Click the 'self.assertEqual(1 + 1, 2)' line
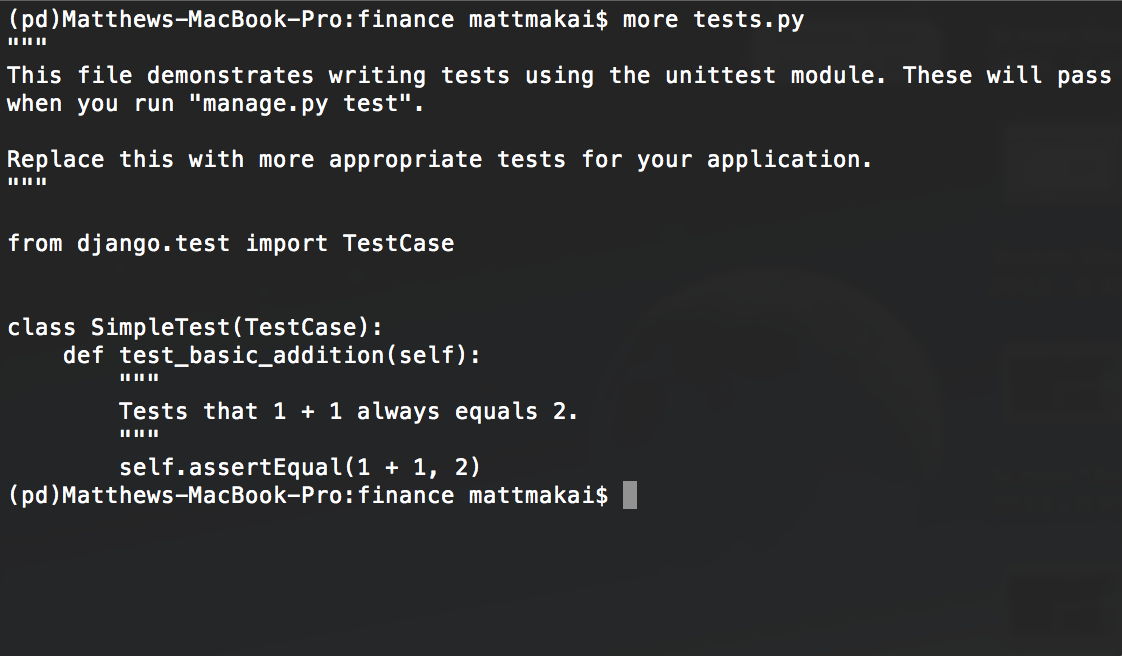 300,467
